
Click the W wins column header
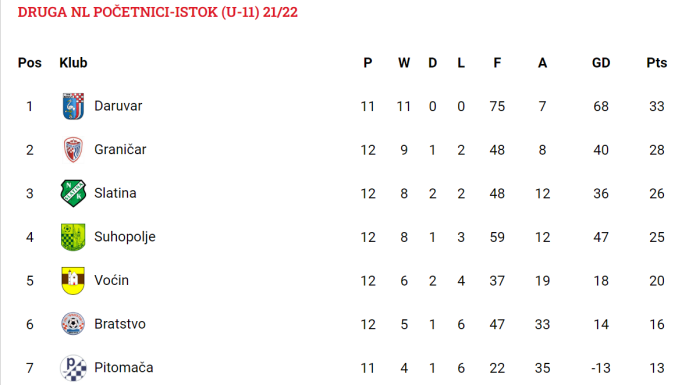point(404,63)
